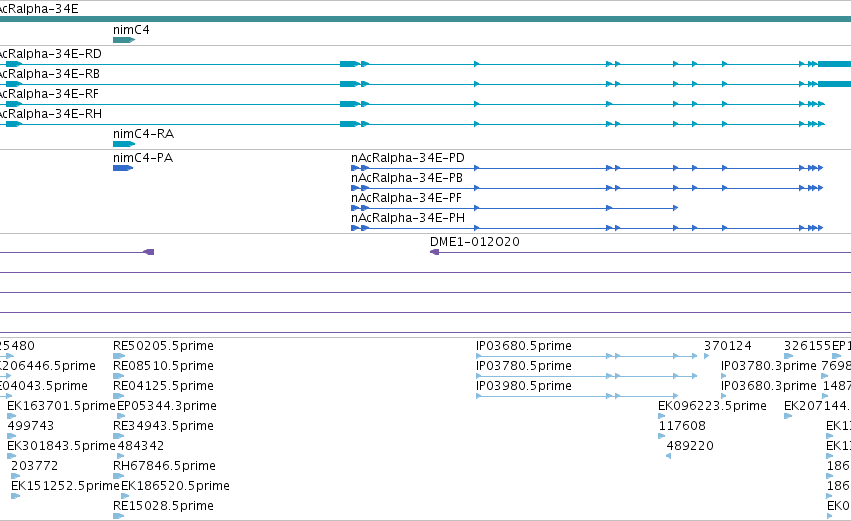The height and width of the screenshot is (521, 851).
Task: Select the RE34943.5prime EST label
Action: [163, 426]
